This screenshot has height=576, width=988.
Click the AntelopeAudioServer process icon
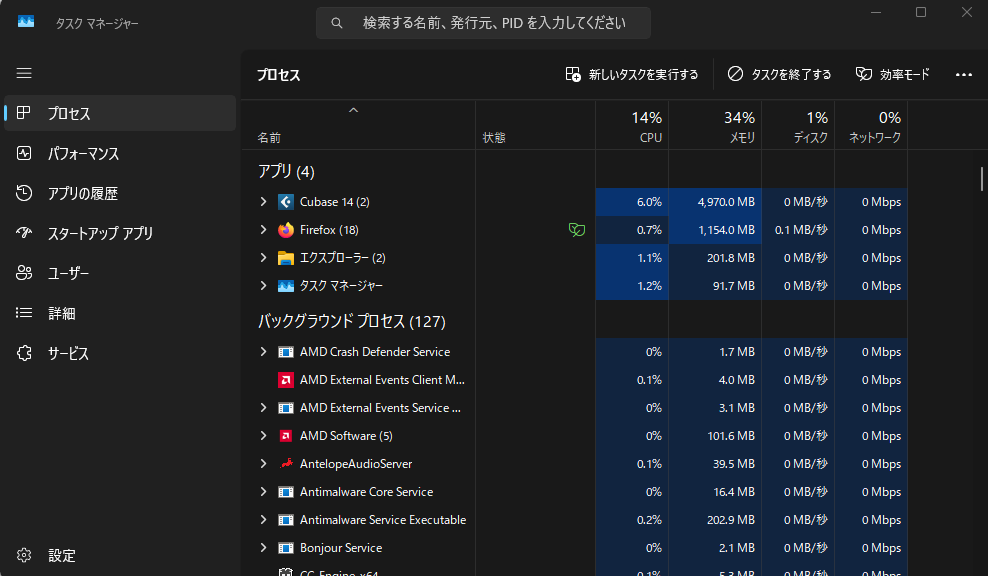286,464
